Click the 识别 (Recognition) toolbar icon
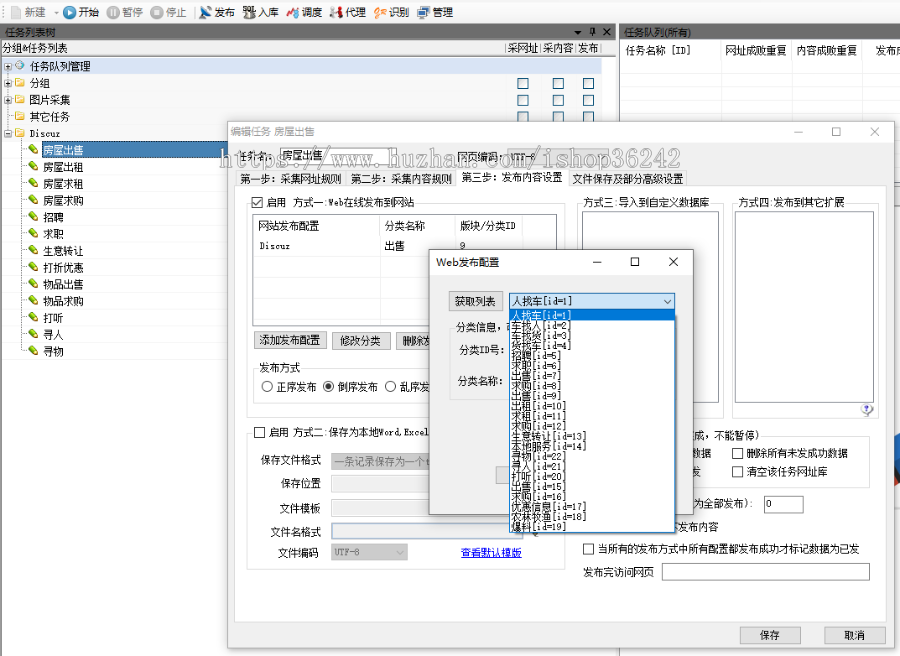Viewport: 900px width, 656px height. (x=399, y=13)
